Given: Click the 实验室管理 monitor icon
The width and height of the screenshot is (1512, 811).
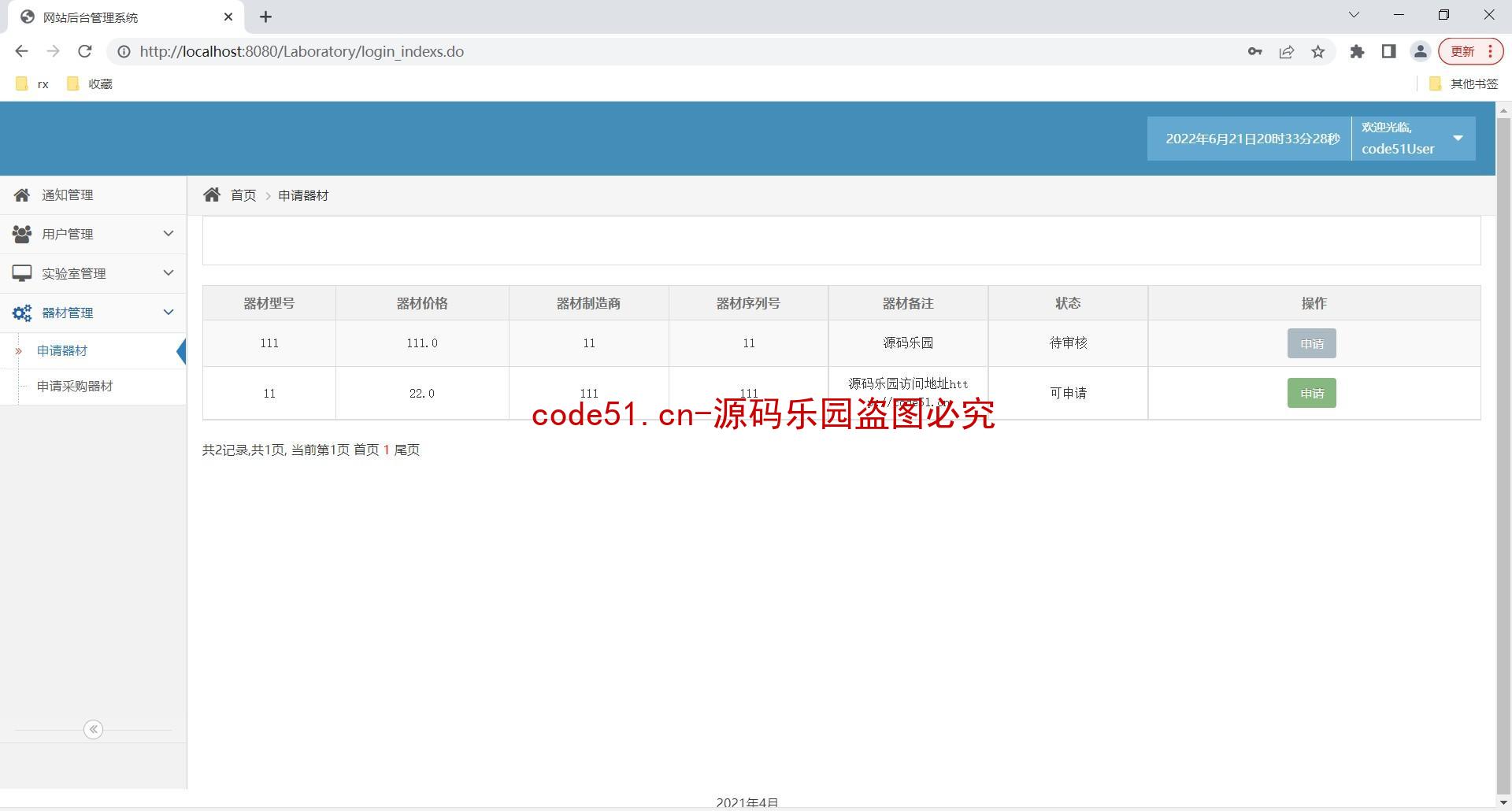Looking at the screenshot, I should [22, 273].
